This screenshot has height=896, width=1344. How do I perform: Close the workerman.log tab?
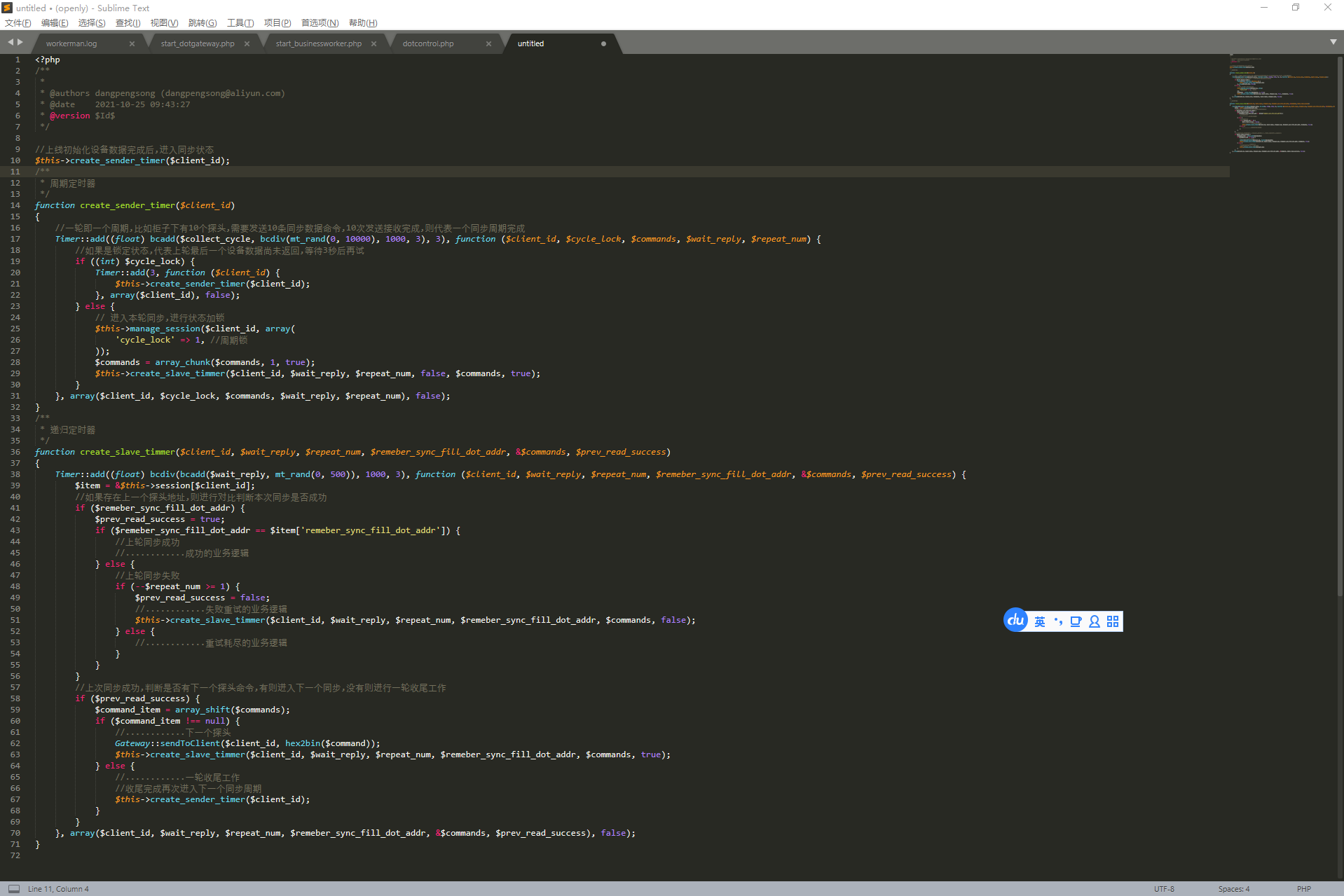pos(132,43)
